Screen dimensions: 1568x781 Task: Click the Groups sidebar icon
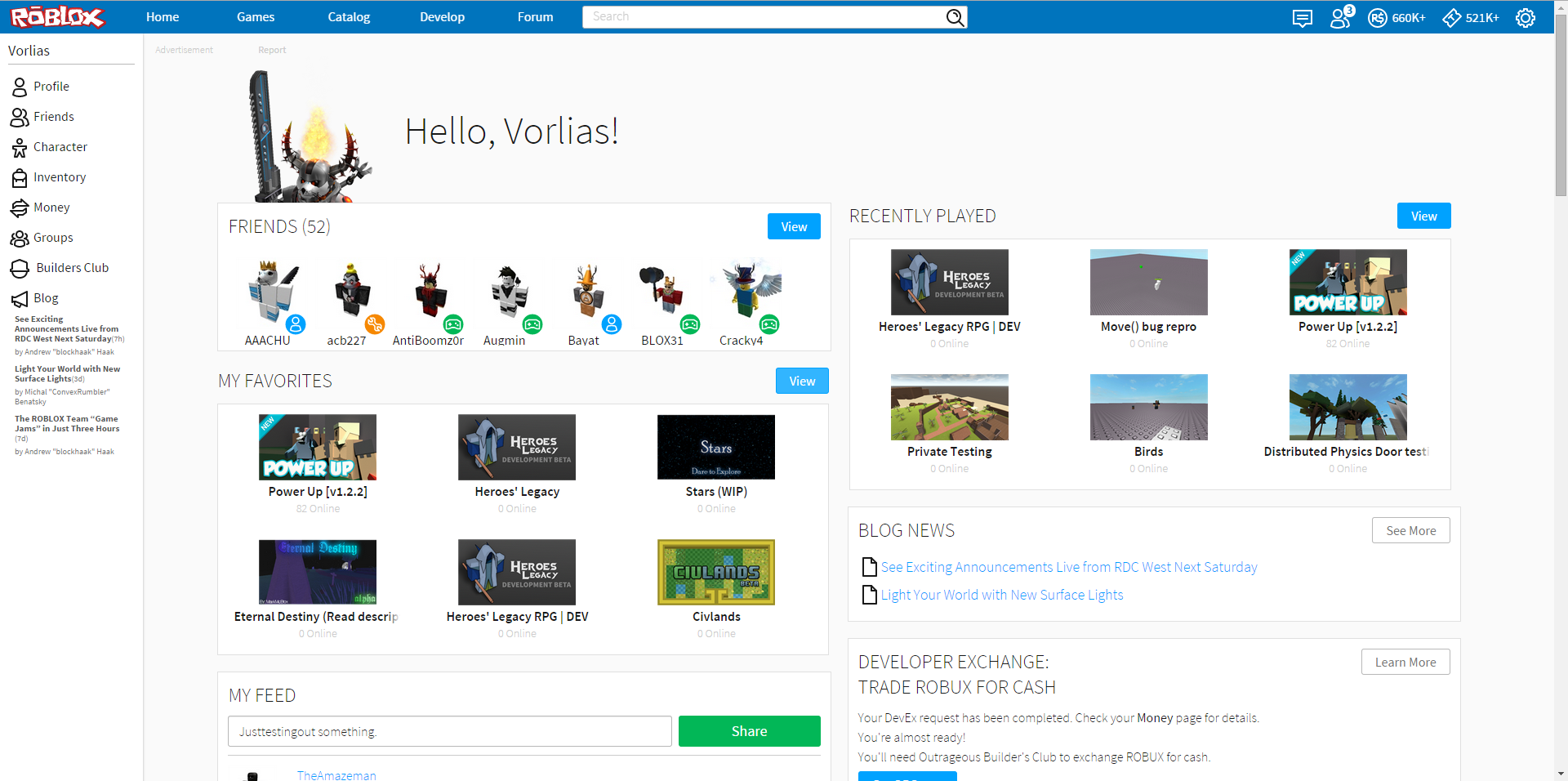(x=20, y=238)
